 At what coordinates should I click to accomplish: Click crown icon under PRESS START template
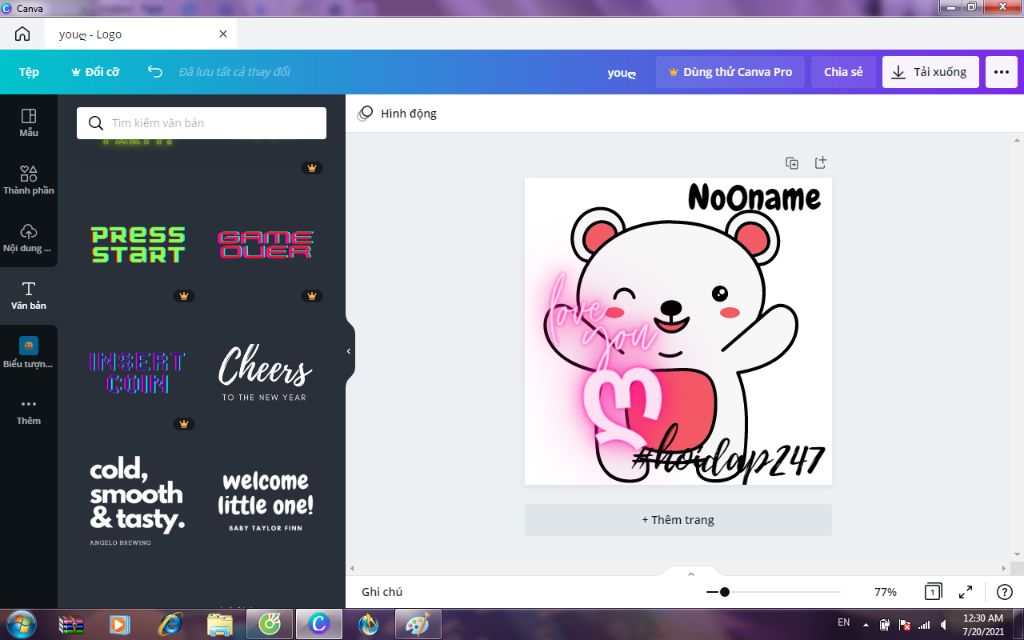click(184, 296)
